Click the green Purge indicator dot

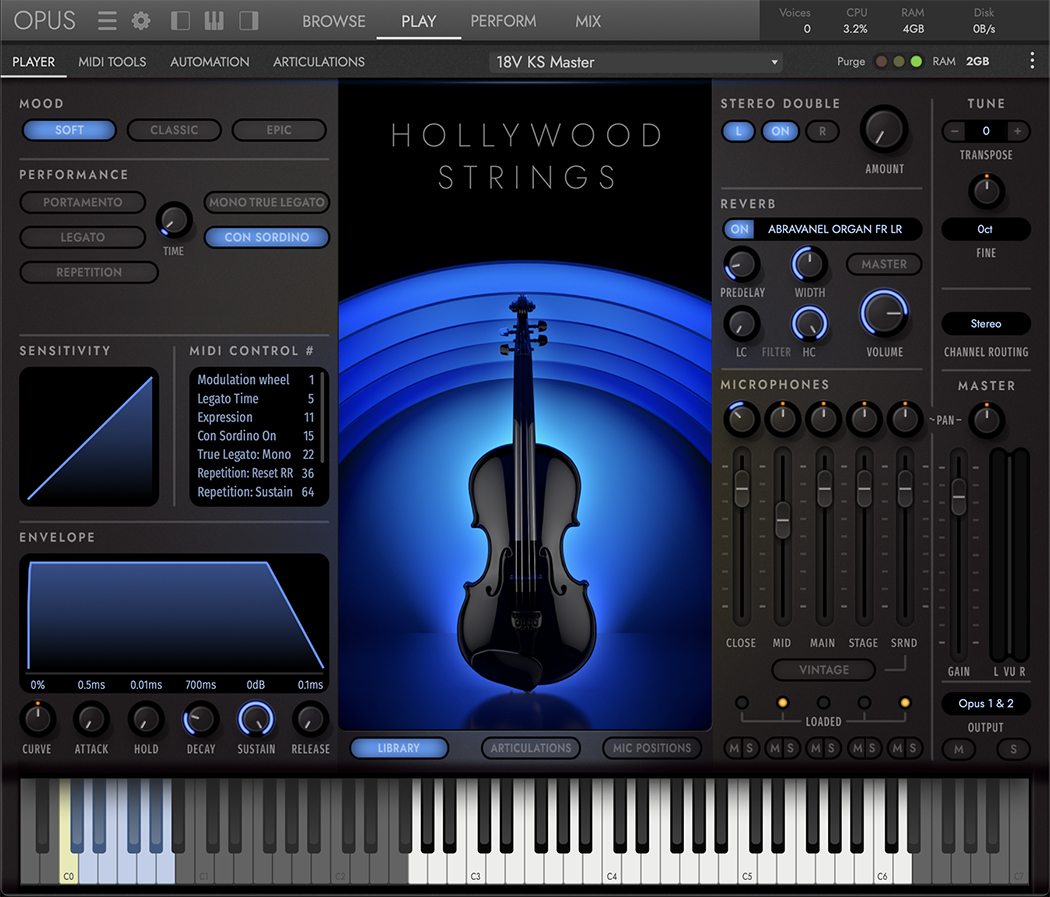pyautogui.click(x=916, y=62)
